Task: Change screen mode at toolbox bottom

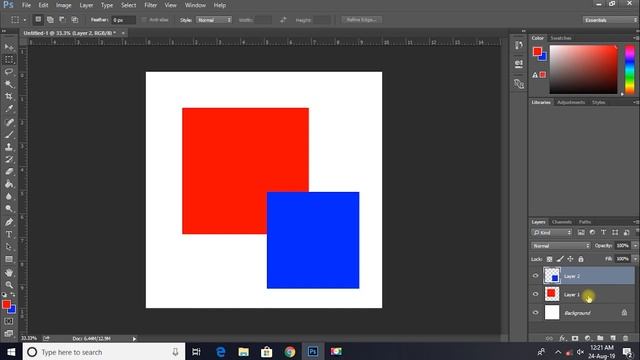Action: [9, 333]
